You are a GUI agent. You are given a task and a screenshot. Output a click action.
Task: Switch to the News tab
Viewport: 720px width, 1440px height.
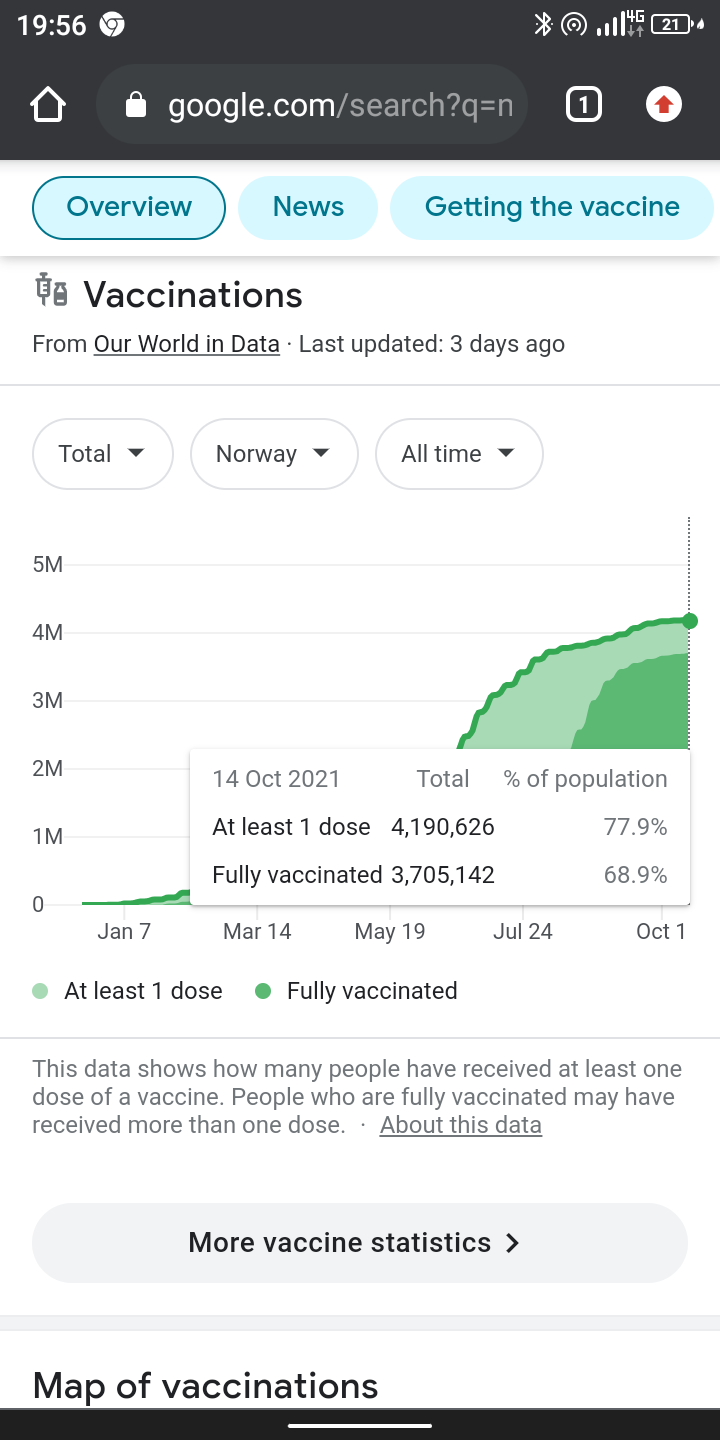tap(308, 207)
